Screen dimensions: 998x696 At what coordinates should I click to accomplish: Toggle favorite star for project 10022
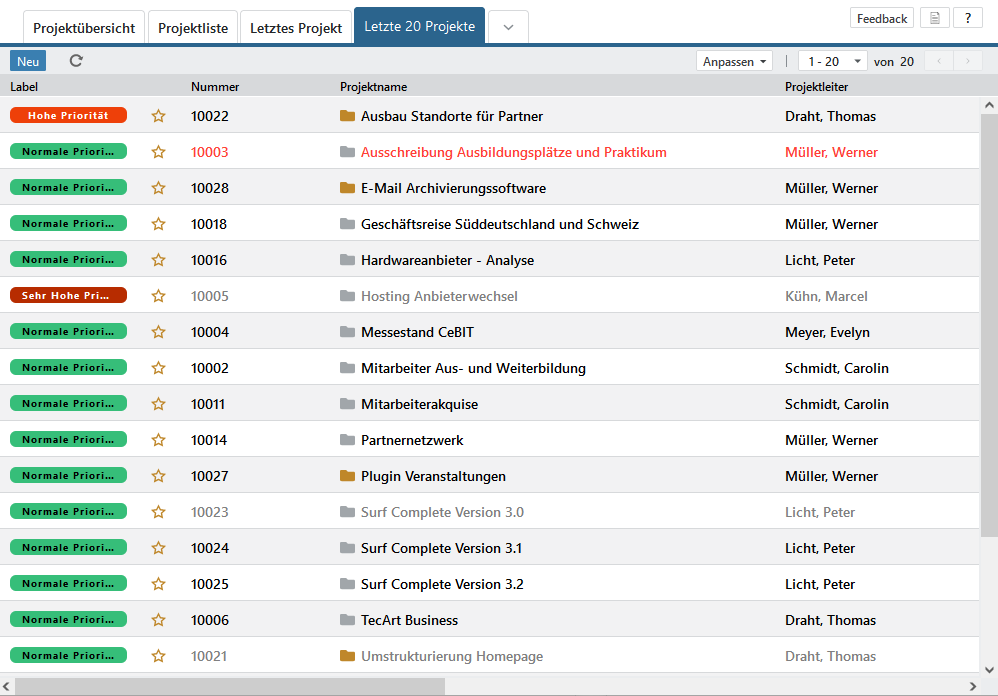click(158, 116)
